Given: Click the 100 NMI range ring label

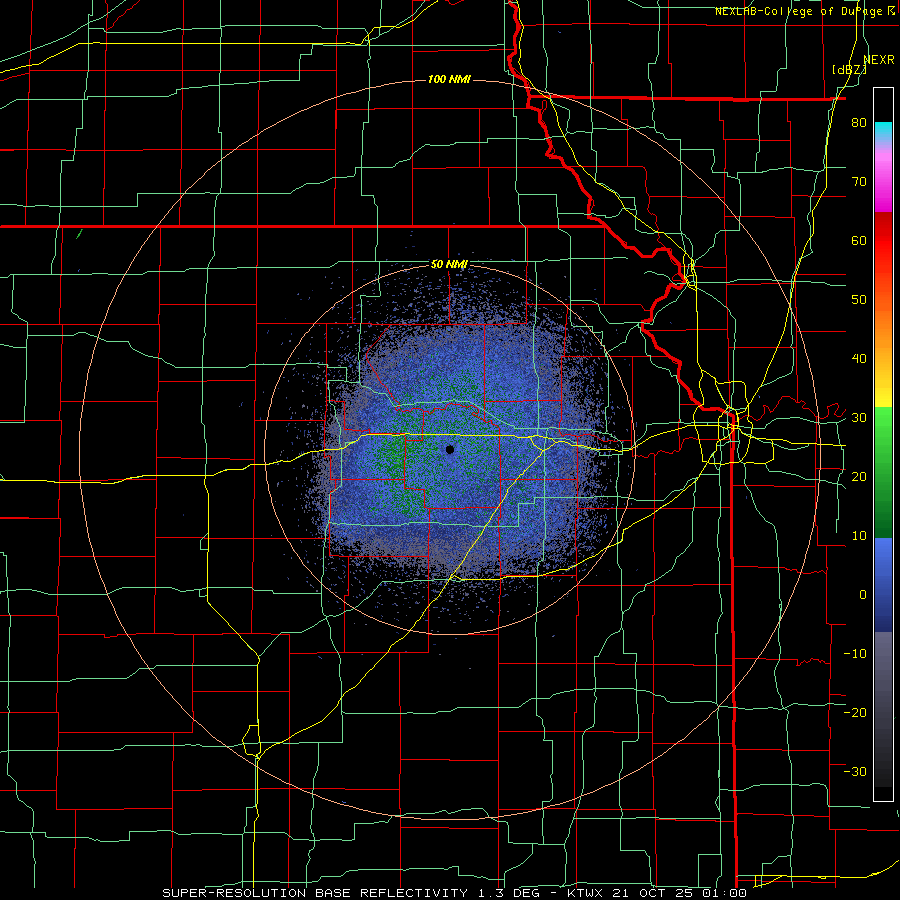Looking at the screenshot, I should pos(449,79).
